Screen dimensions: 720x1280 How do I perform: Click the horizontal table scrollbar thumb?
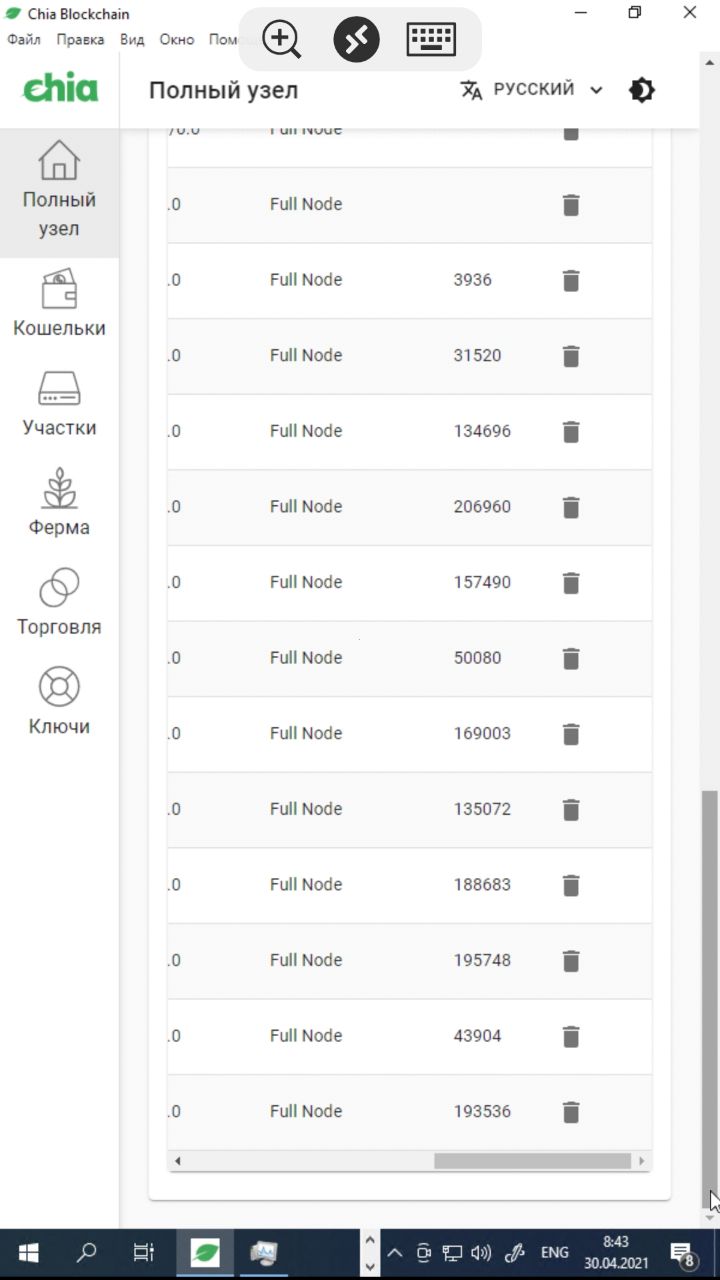pos(532,1161)
